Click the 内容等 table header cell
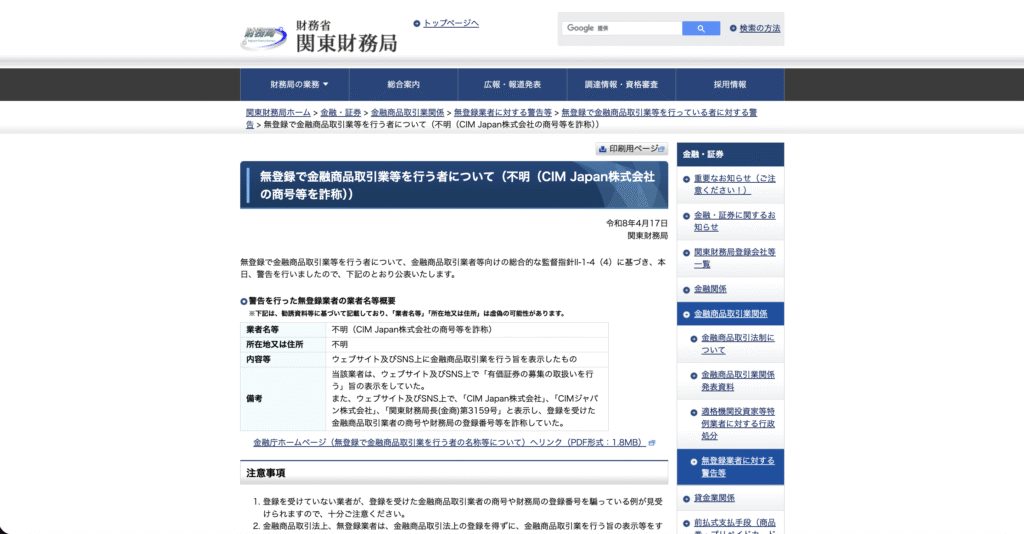1024x534 pixels. (283, 359)
